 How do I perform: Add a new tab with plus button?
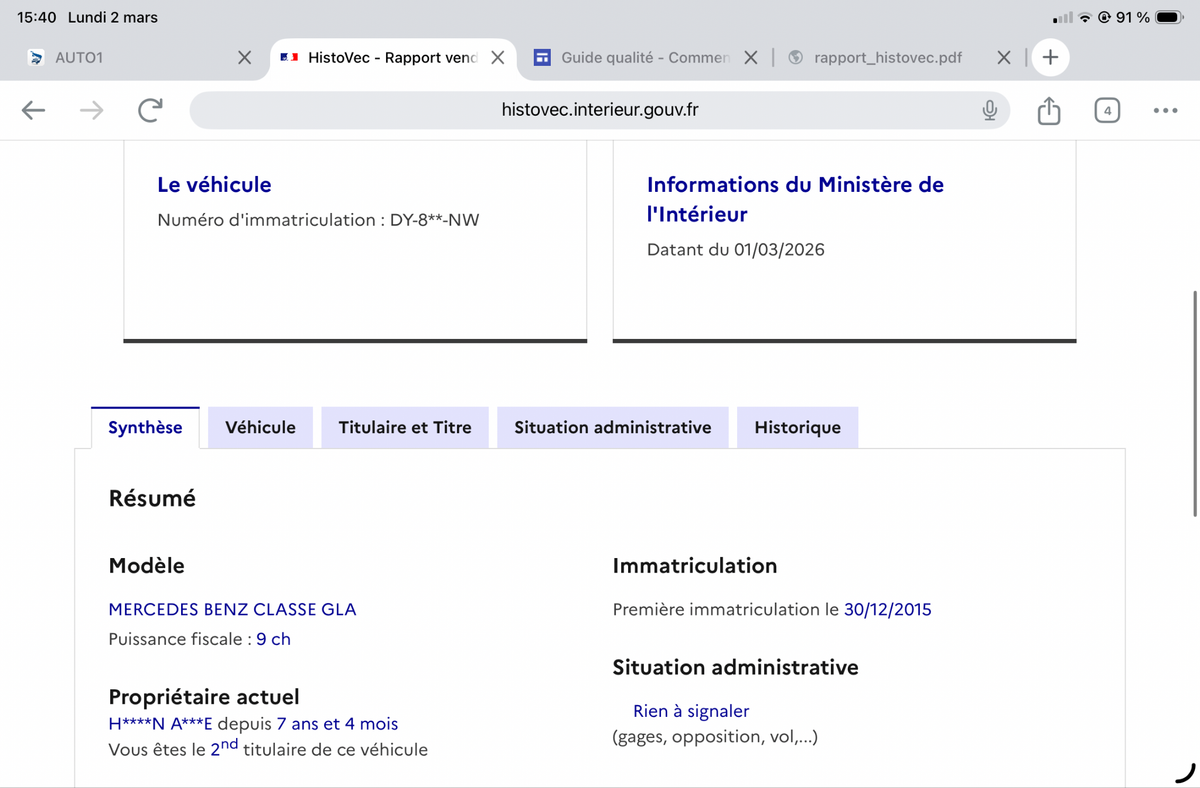(x=1050, y=58)
